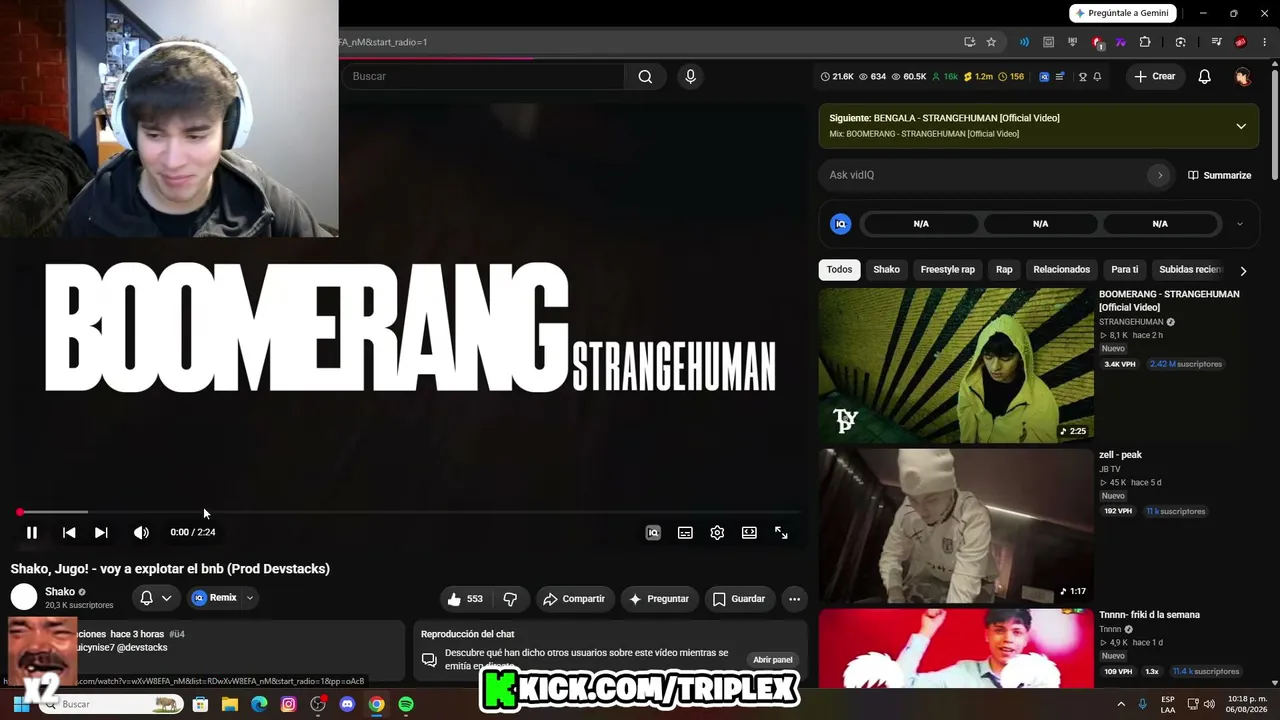Open Instagram from the taskbar
Viewport: 1280px width, 720px height.
(x=288, y=704)
